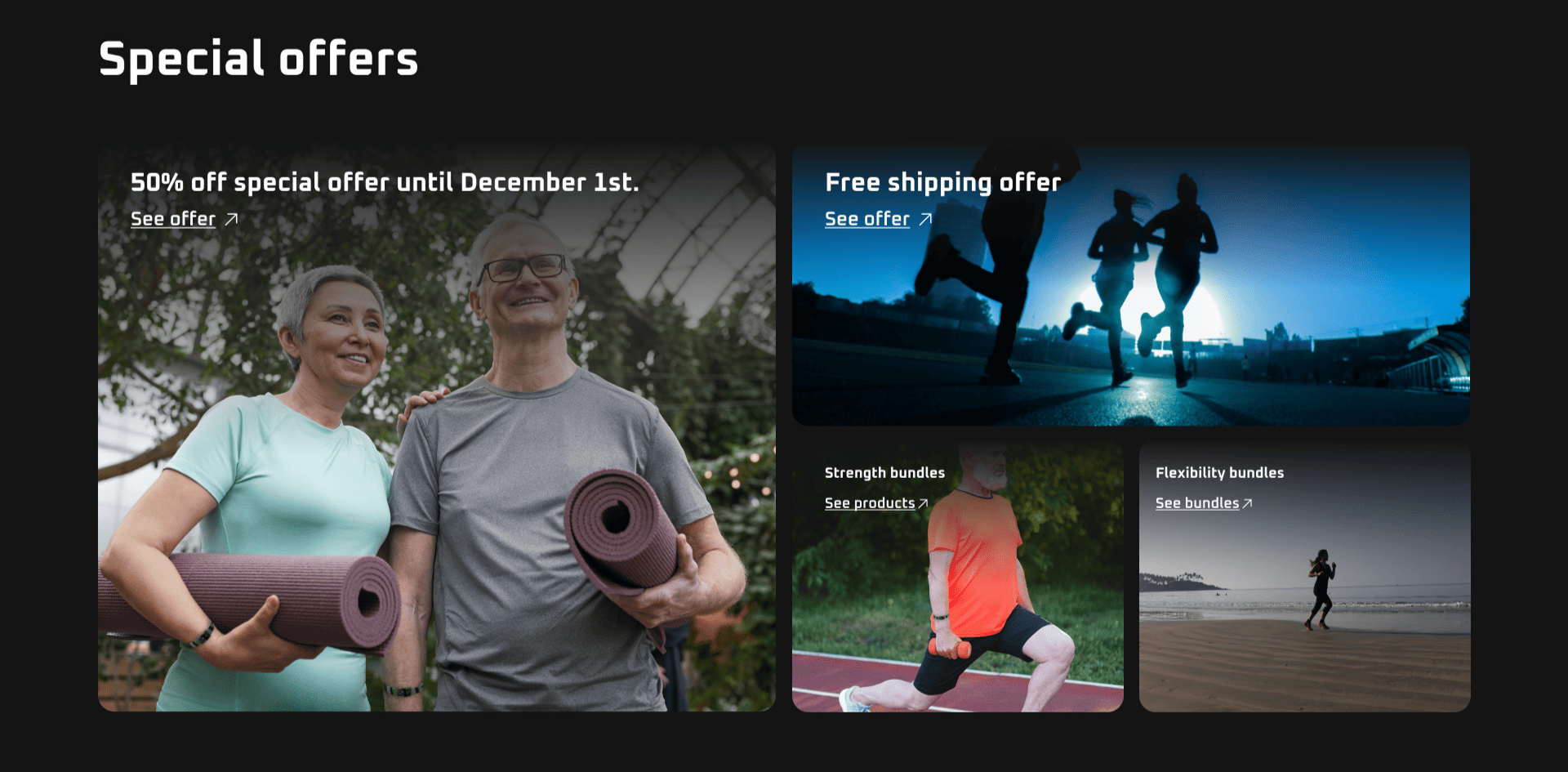Click the Flexibility bundles title
The image size is (1568, 772).
click(x=1219, y=473)
